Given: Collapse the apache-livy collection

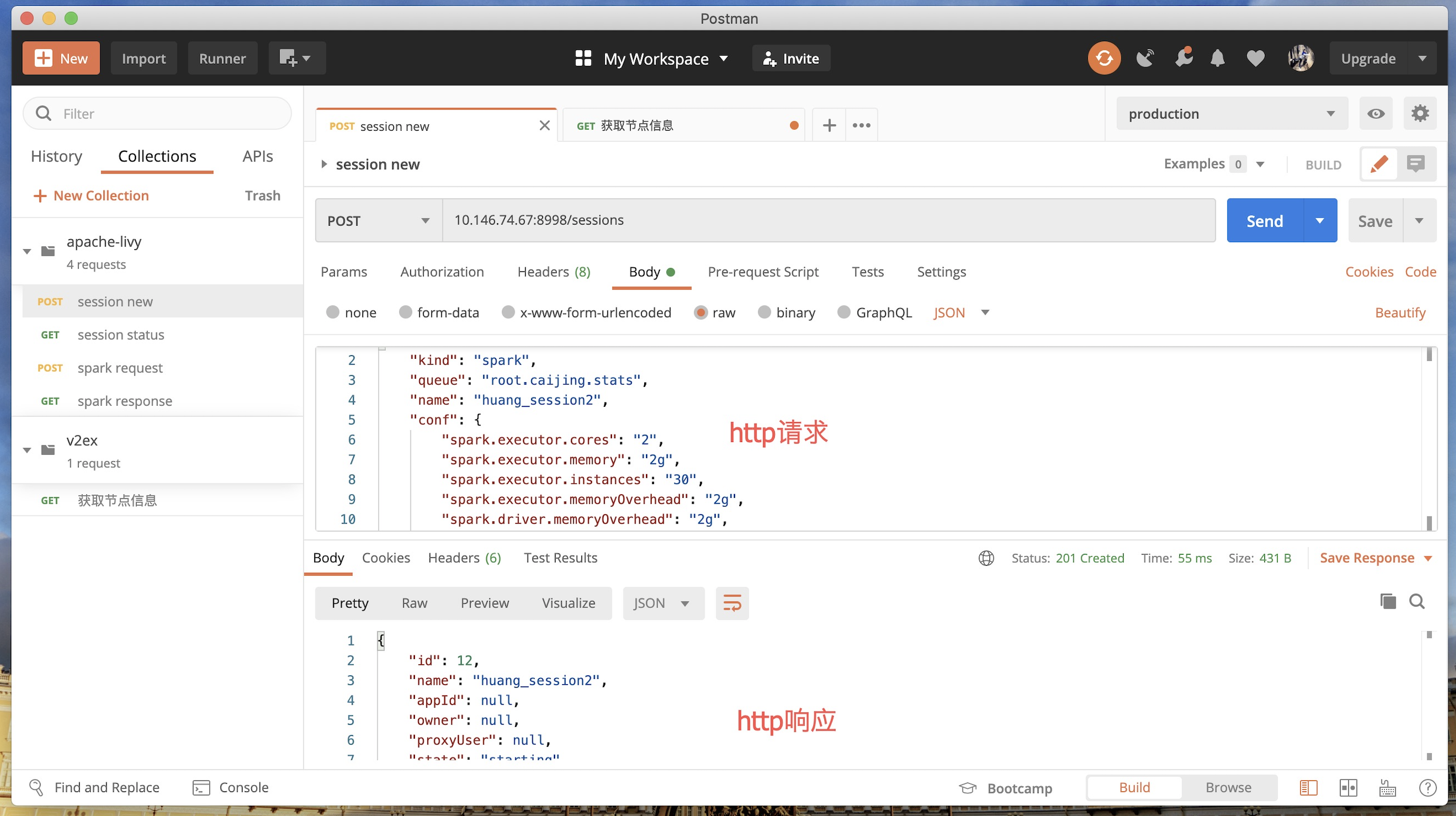Looking at the screenshot, I should (x=27, y=251).
